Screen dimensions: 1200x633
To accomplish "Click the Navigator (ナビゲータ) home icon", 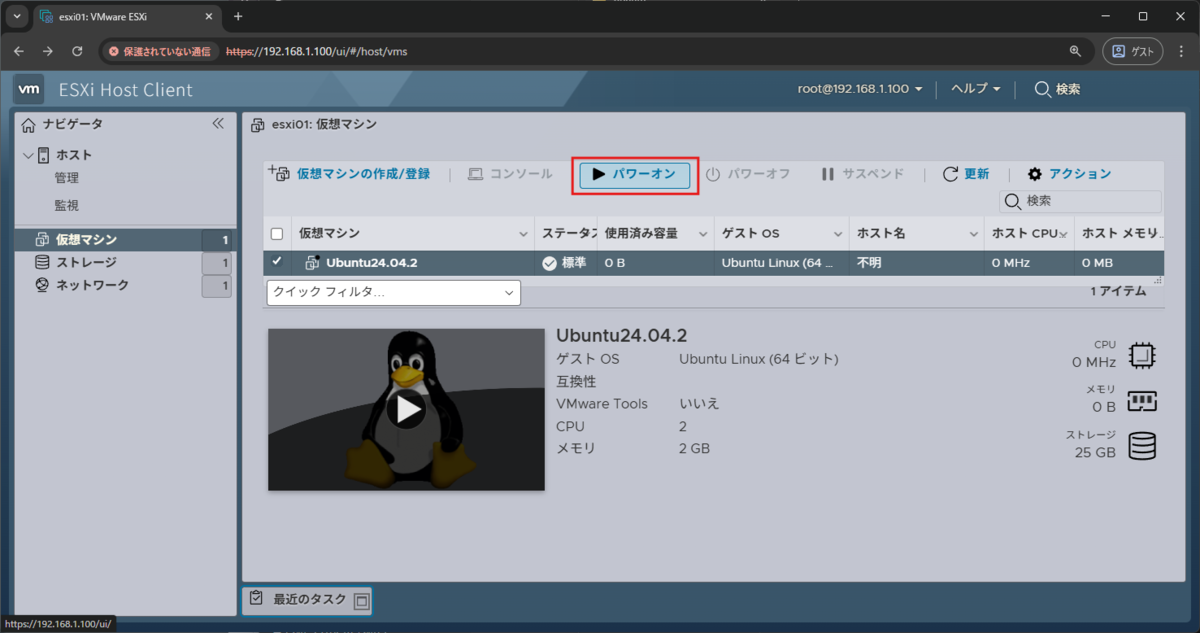I will pos(29,124).
